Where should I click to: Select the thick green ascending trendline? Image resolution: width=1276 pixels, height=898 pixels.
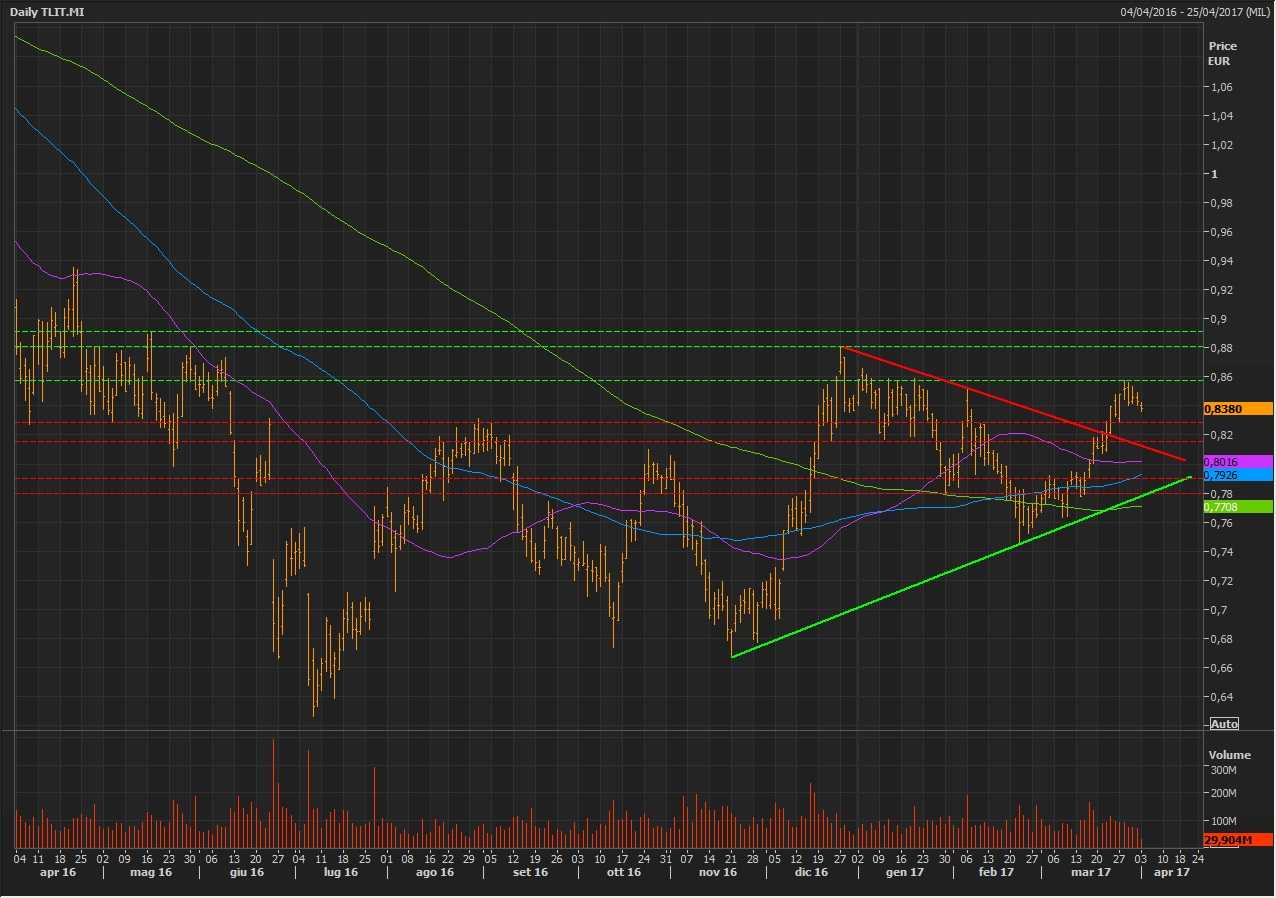pos(960,567)
